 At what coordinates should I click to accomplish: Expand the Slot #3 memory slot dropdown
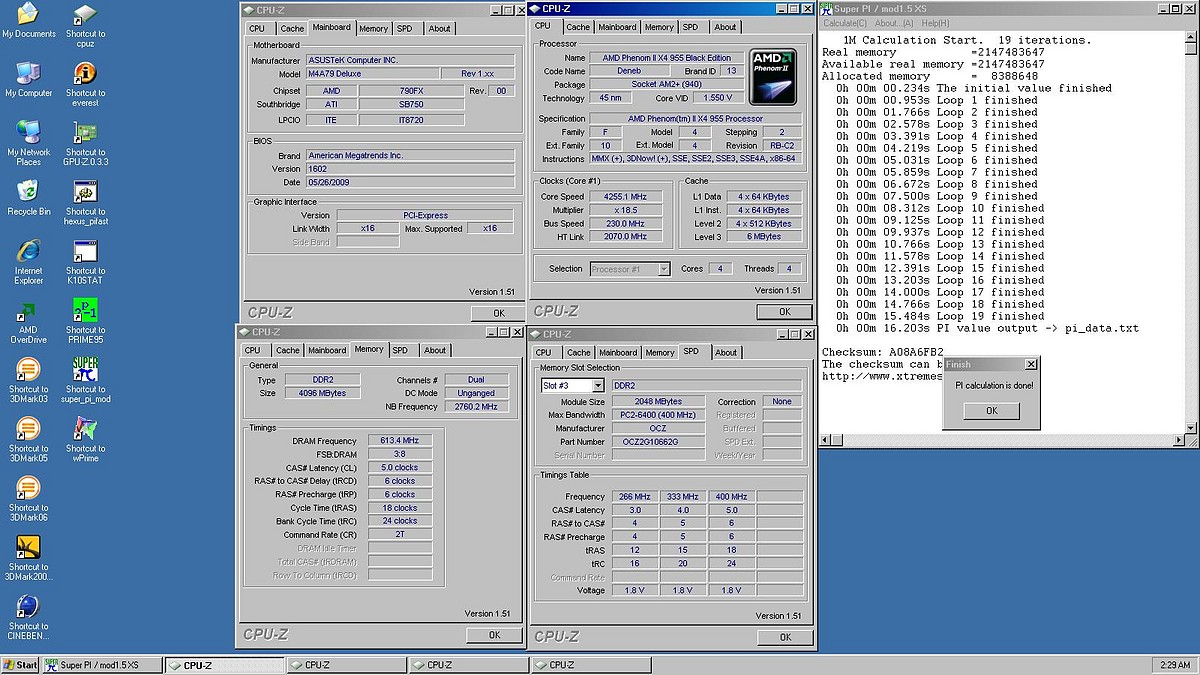tap(598, 385)
